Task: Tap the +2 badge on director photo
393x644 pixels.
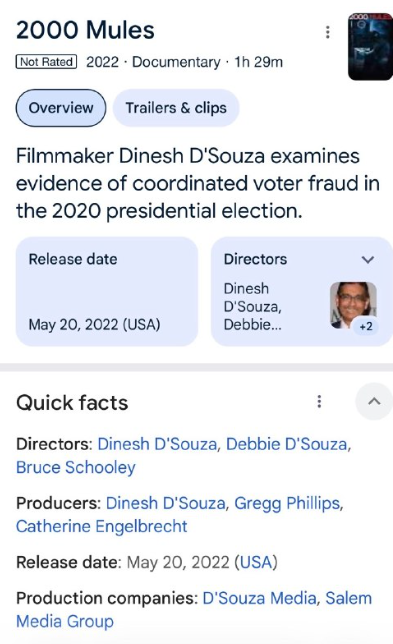Action: pyautogui.click(x=365, y=327)
